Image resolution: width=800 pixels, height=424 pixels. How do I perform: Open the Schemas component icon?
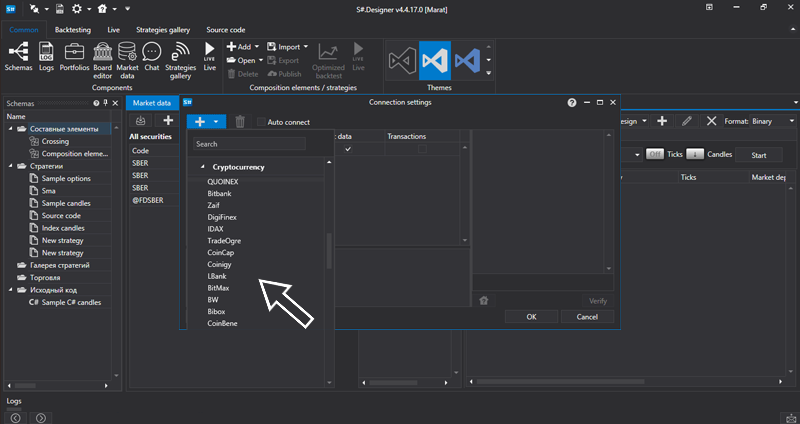click(17, 51)
